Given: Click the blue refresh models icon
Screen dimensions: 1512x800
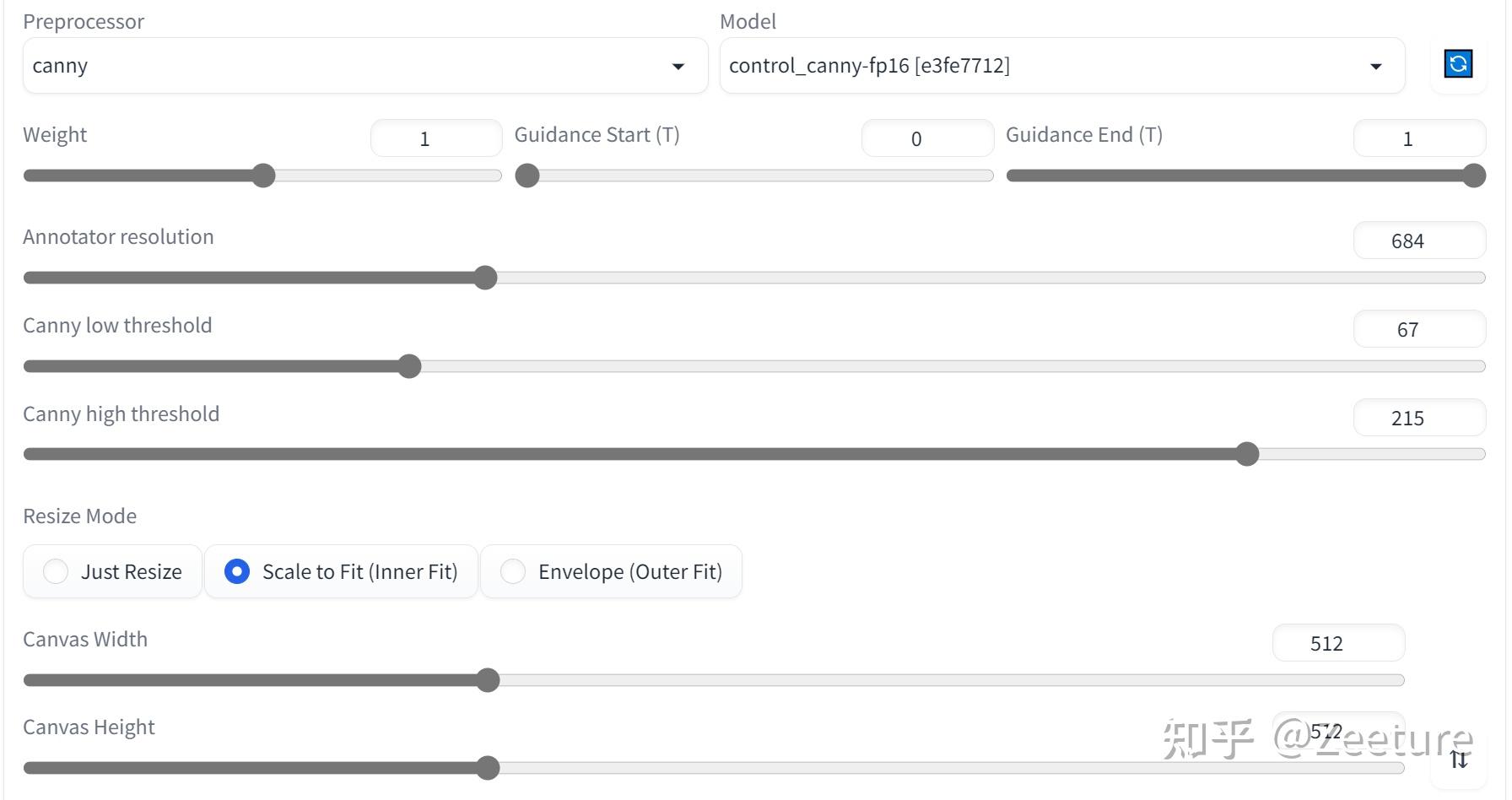Looking at the screenshot, I should pyautogui.click(x=1458, y=64).
